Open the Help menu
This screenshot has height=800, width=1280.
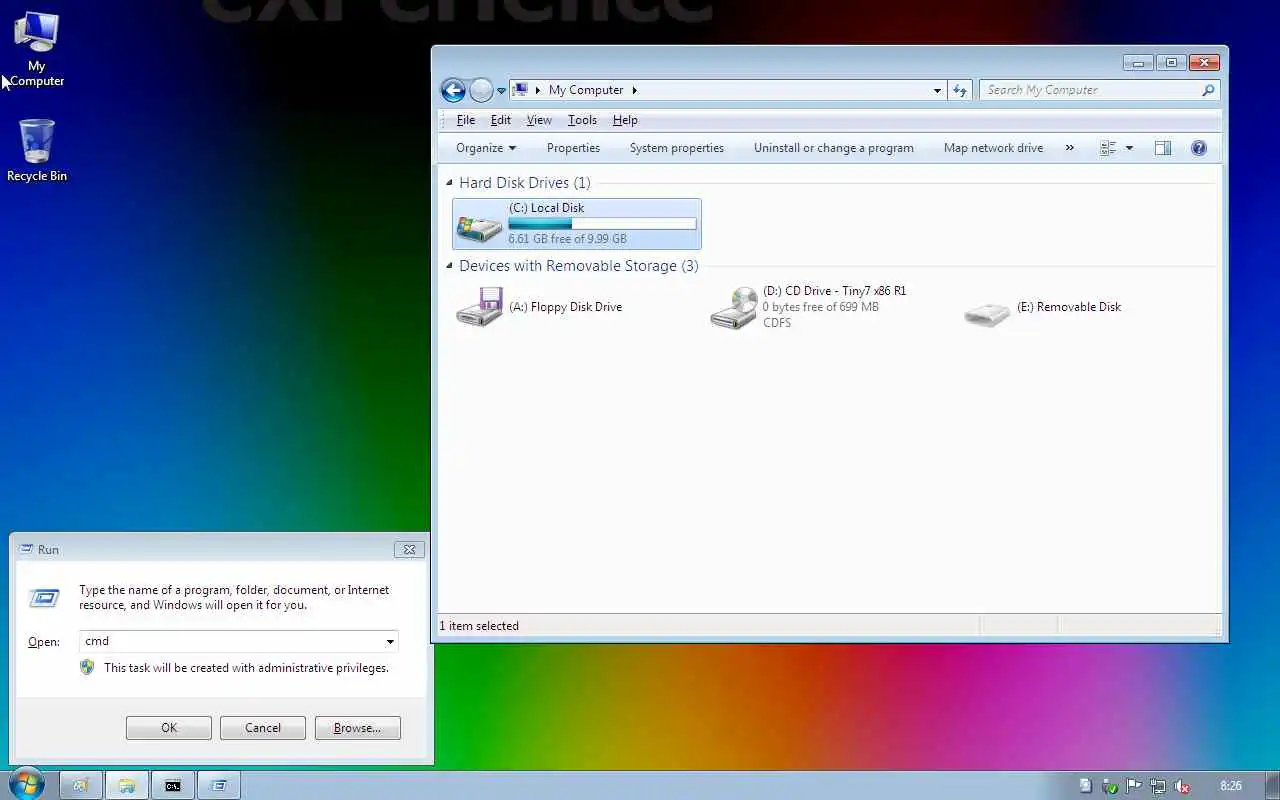pyautogui.click(x=625, y=120)
